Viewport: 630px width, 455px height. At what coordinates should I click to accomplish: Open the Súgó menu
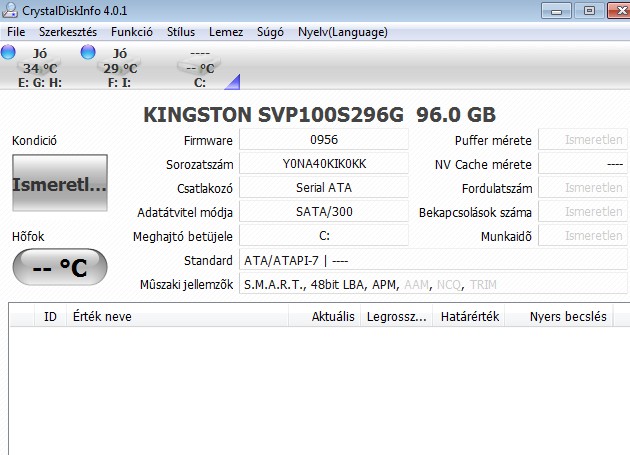point(270,32)
